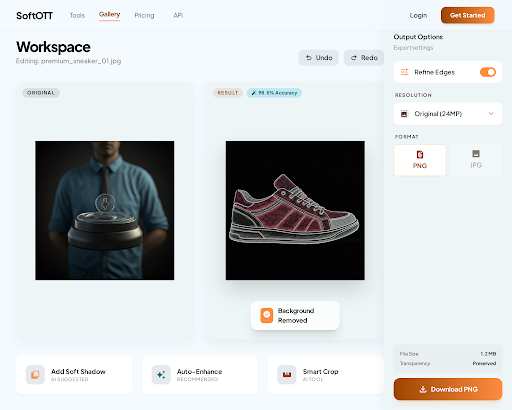The image size is (512, 410).
Task: Select the JPG format option
Action: 476,160
